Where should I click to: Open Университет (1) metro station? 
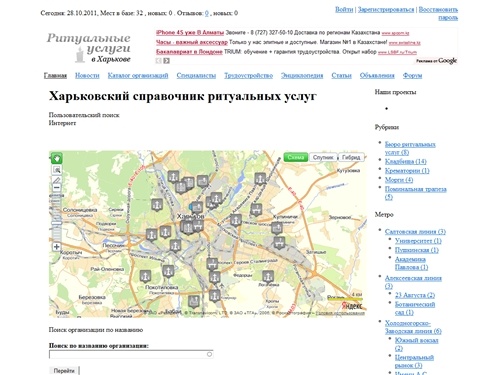[x=418, y=241]
